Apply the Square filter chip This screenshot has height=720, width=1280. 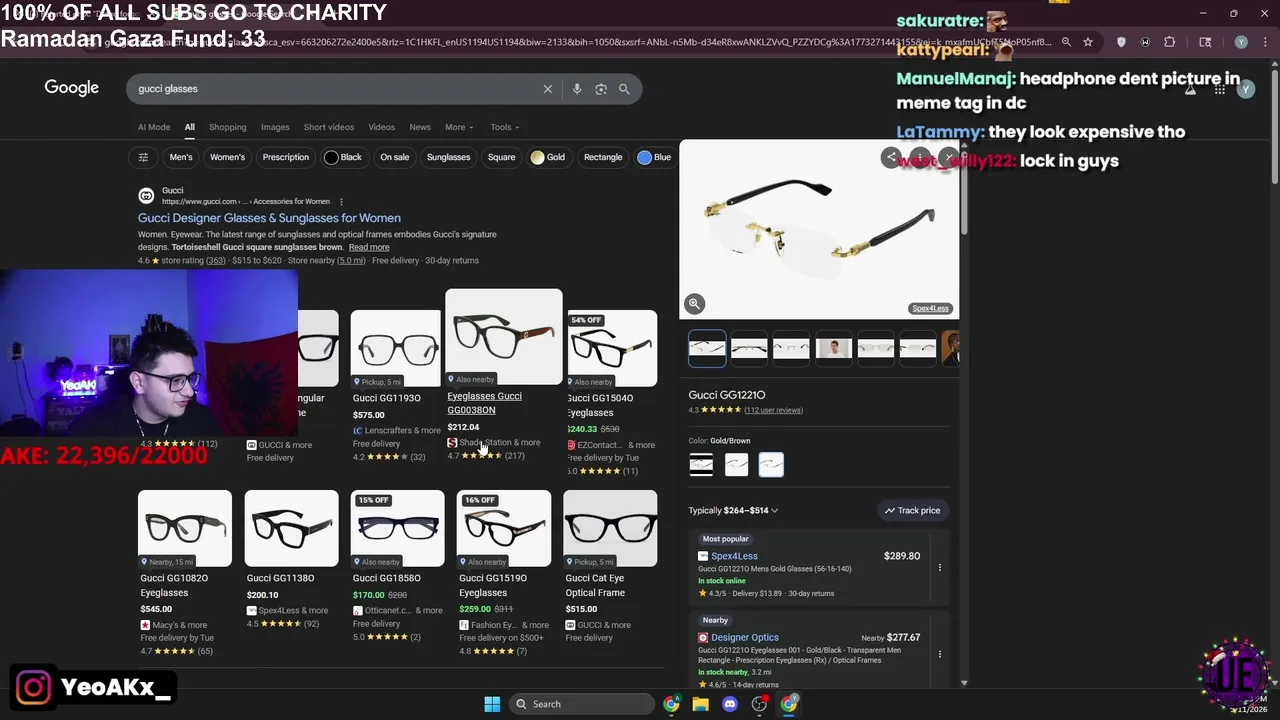click(501, 157)
